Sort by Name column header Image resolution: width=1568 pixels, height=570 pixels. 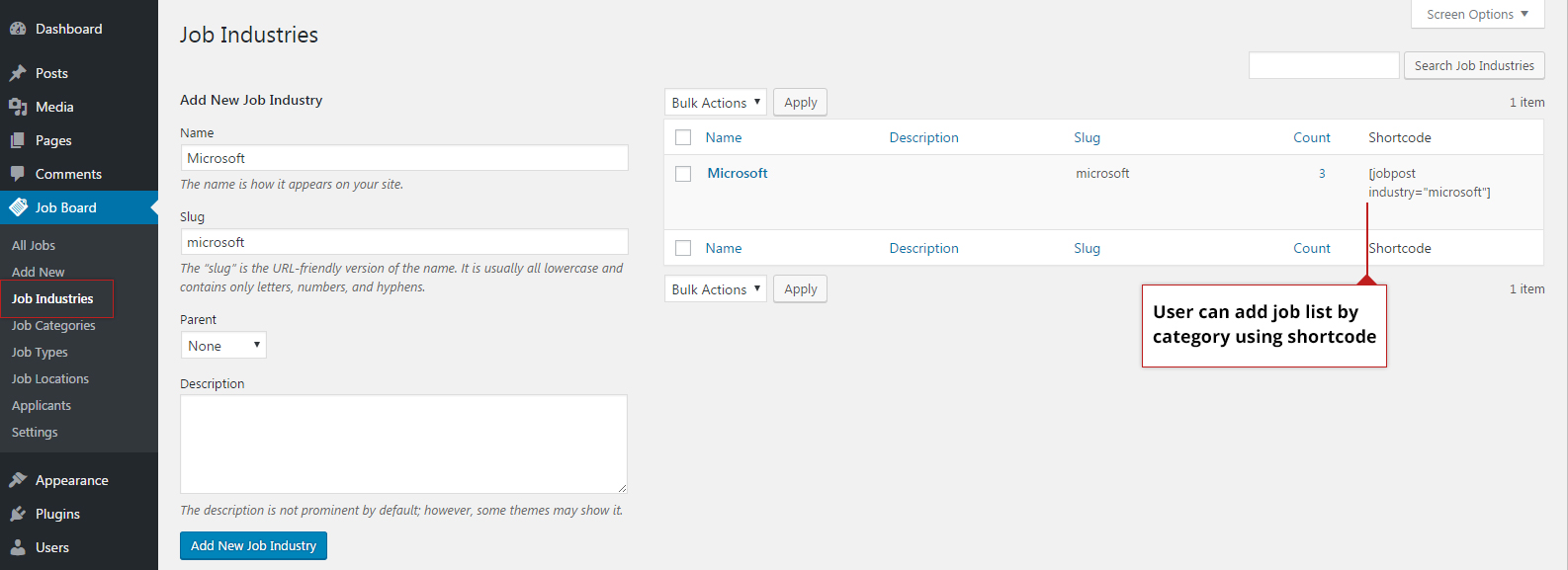click(724, 137)
